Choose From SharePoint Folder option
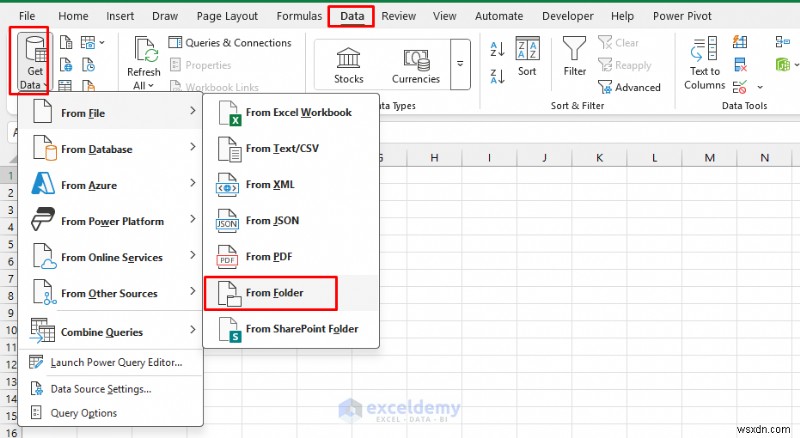 point(291,329)
